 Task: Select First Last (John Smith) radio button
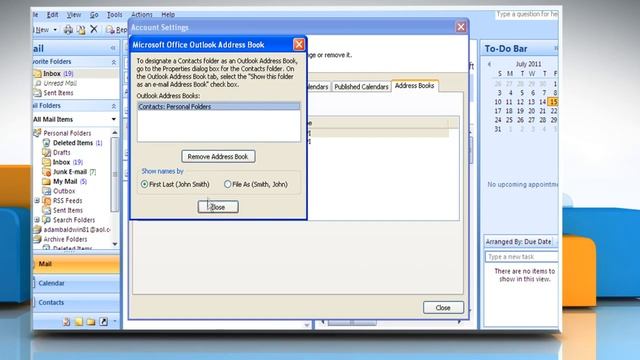tap(144, 184)
